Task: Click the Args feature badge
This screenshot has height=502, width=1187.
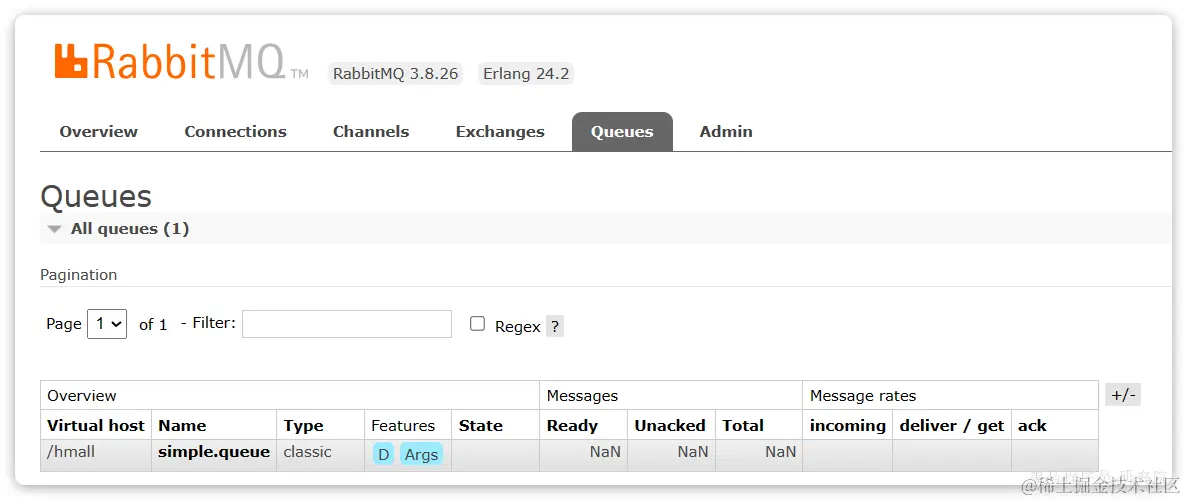Action: (421, 454)
